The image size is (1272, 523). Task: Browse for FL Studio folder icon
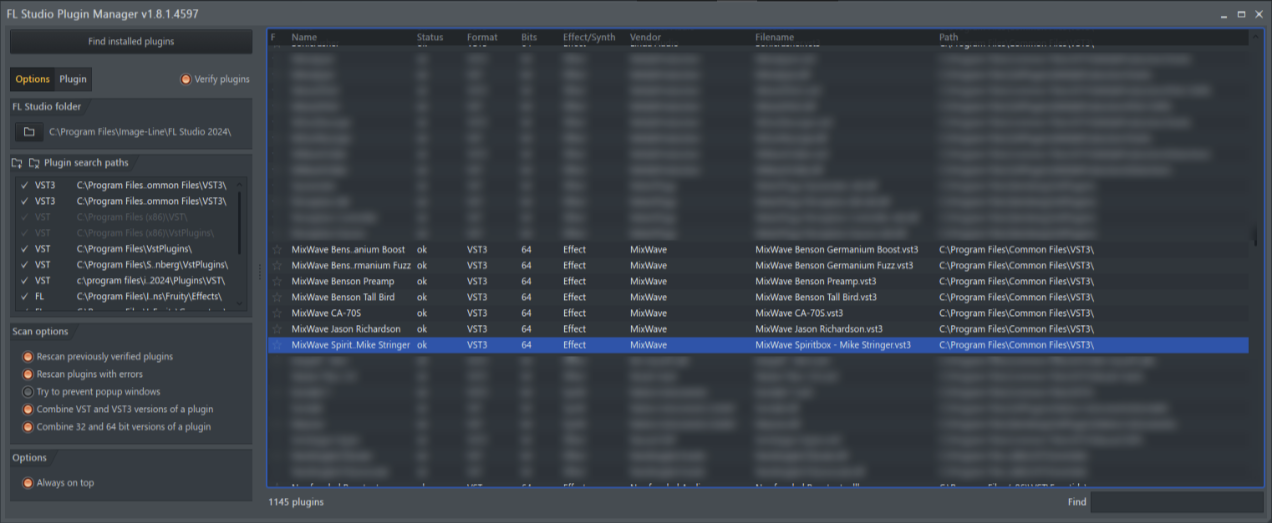click(29, 132)
